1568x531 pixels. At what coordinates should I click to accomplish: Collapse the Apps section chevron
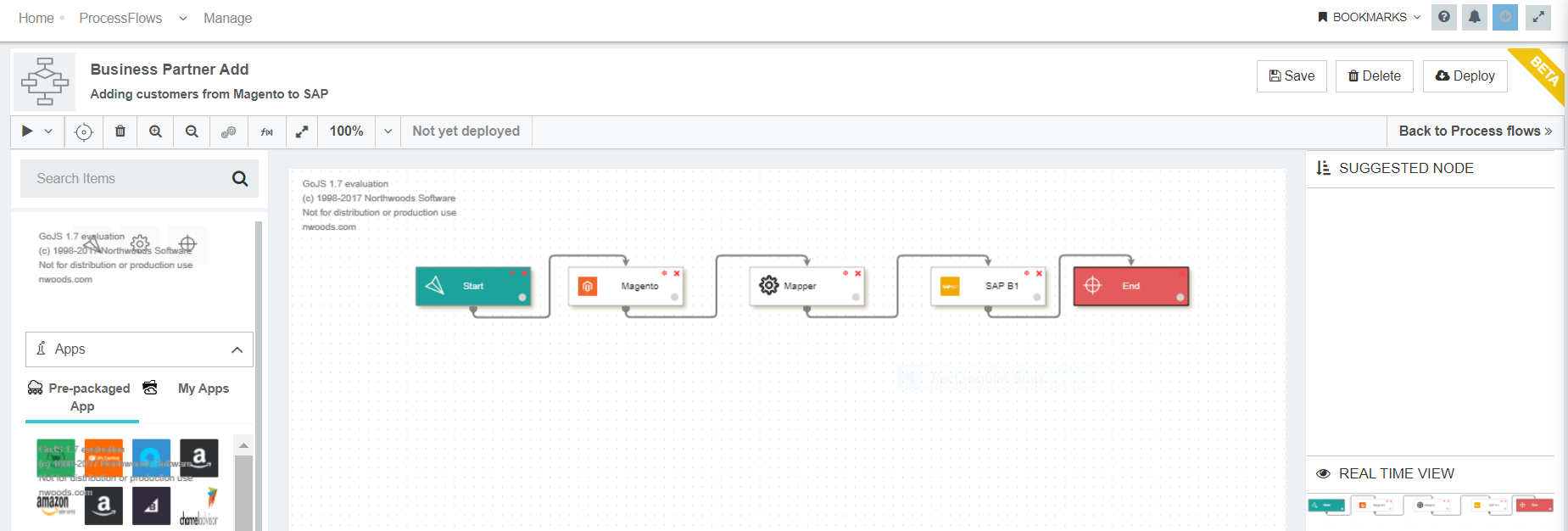coord(237,349)
